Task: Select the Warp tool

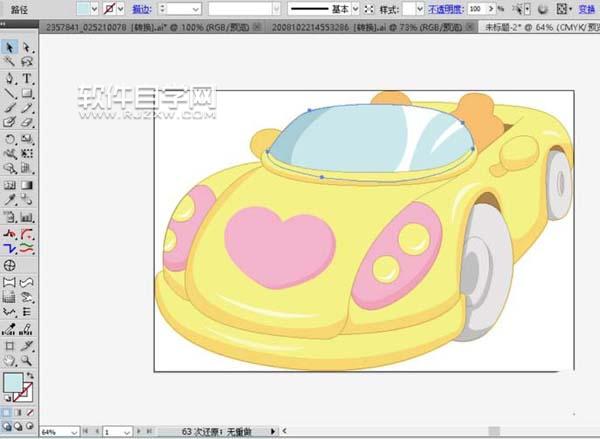Action: point(9,153)
